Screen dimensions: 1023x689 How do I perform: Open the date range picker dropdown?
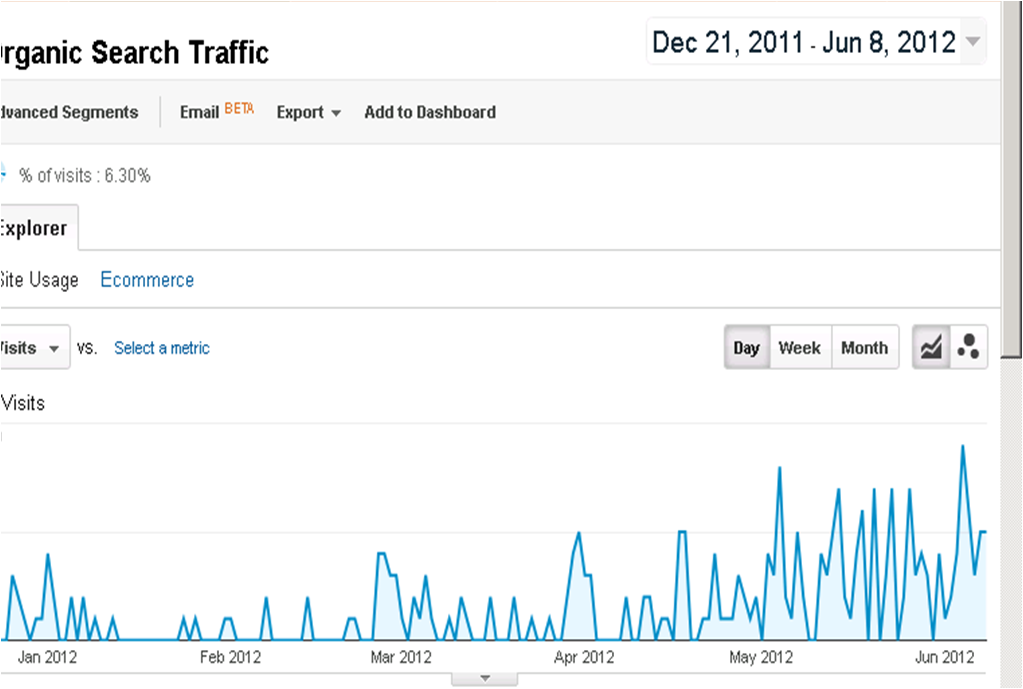coord(971,41)
